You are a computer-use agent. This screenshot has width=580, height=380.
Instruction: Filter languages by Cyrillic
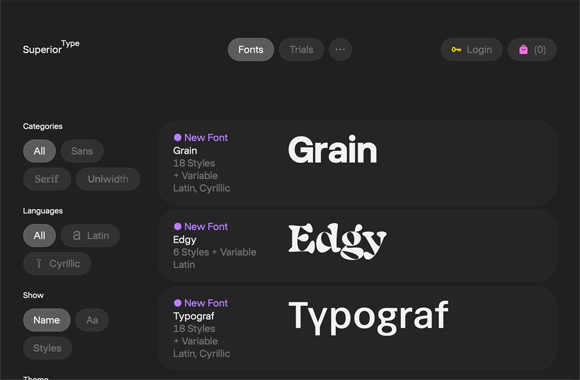click(x=57, y=263)
